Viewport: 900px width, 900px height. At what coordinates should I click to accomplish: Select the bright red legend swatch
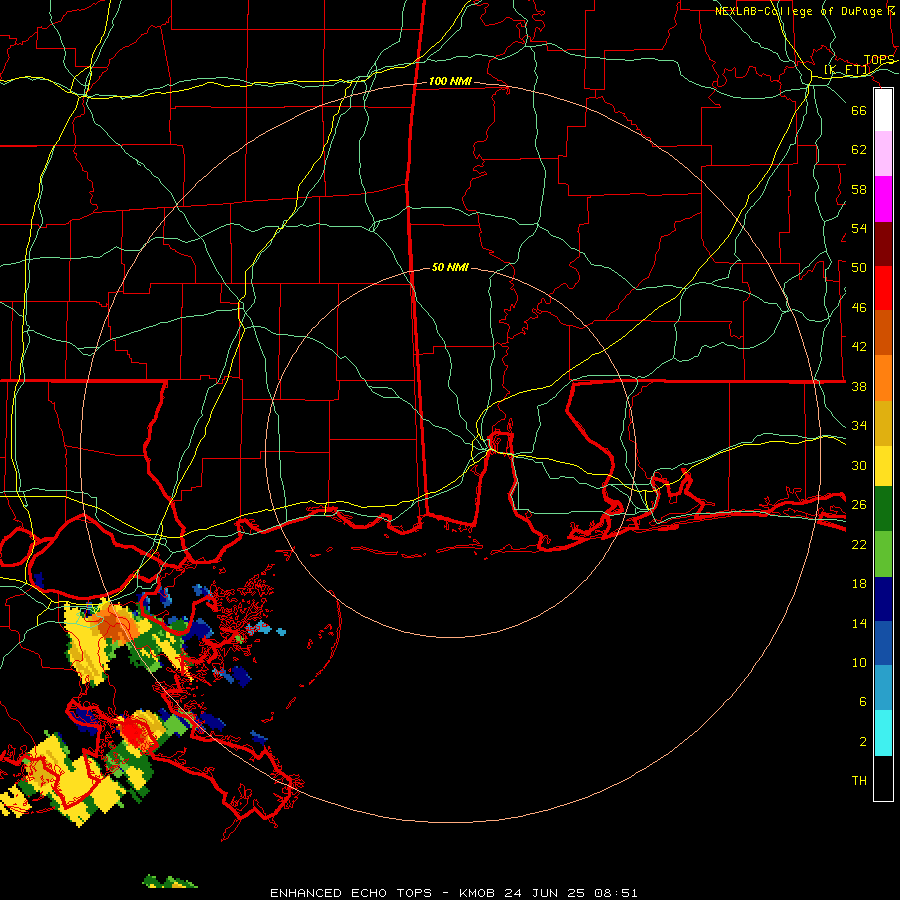883,288
